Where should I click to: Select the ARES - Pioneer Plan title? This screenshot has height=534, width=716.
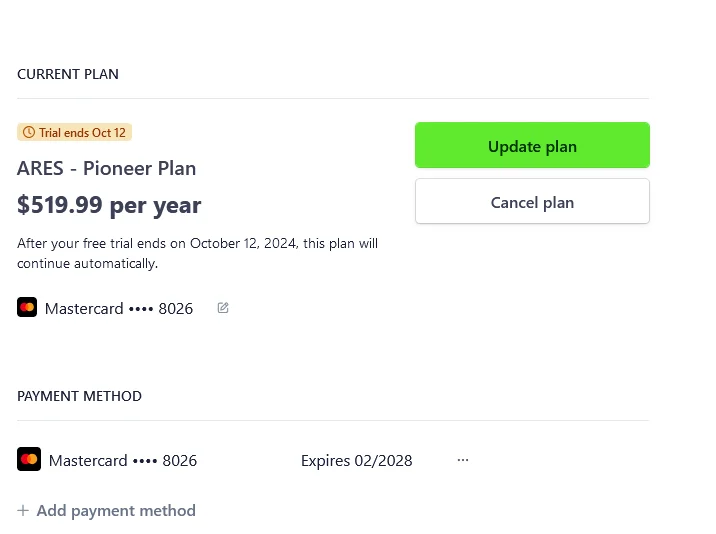106,169
